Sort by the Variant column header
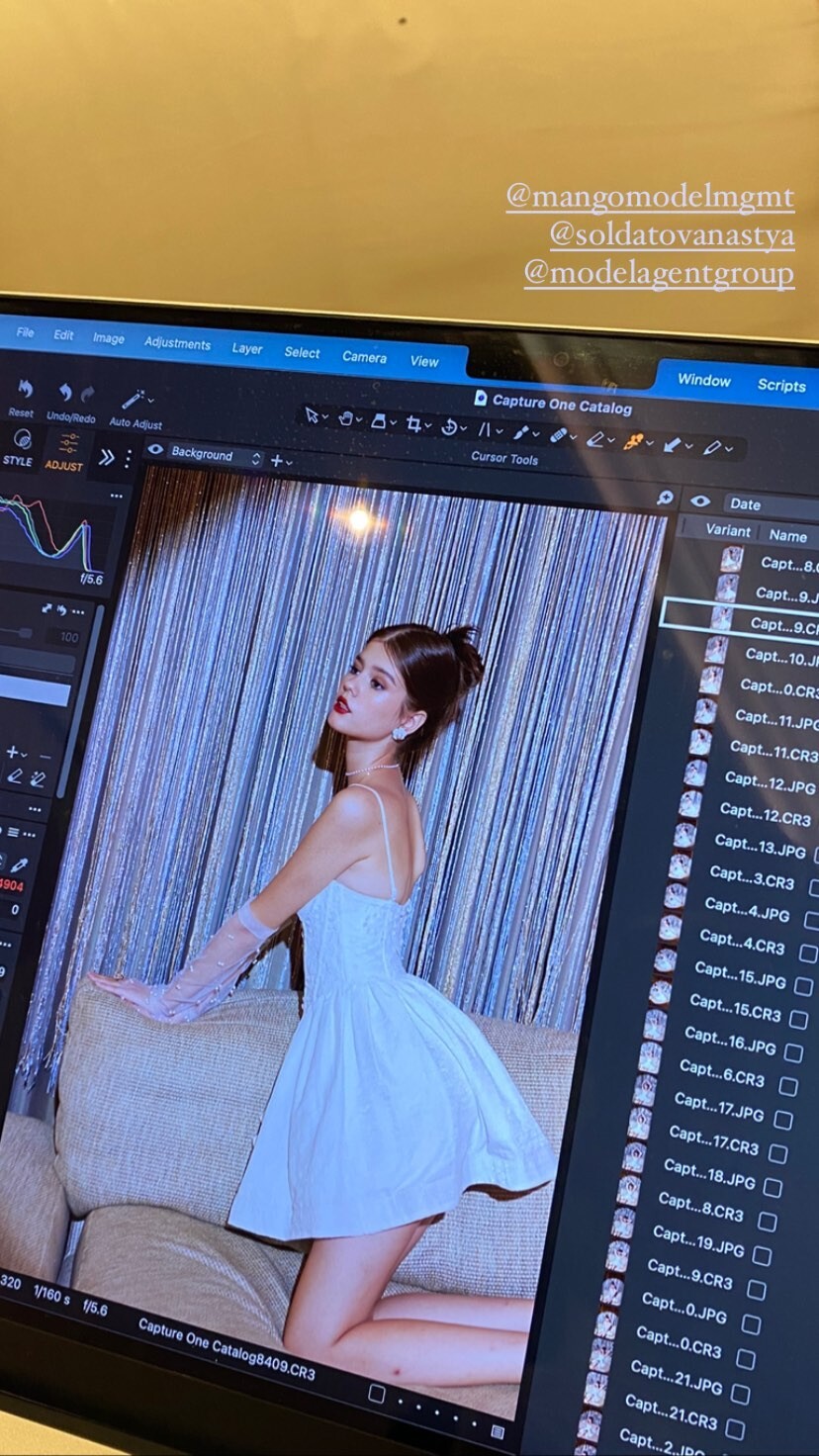This screenshot has height=1456, width=819. click(728, 531)
